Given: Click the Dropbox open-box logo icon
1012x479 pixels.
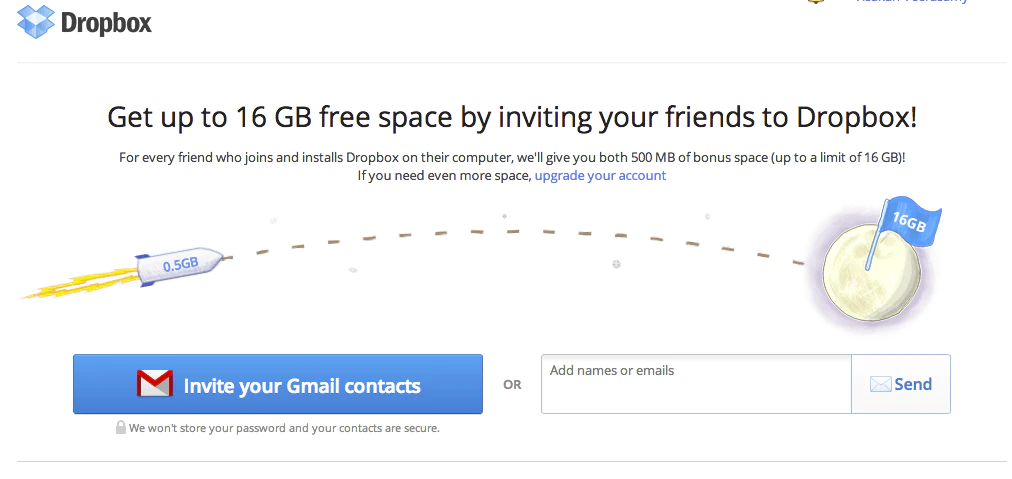Looking at the screenshot, I should (36, 22).
